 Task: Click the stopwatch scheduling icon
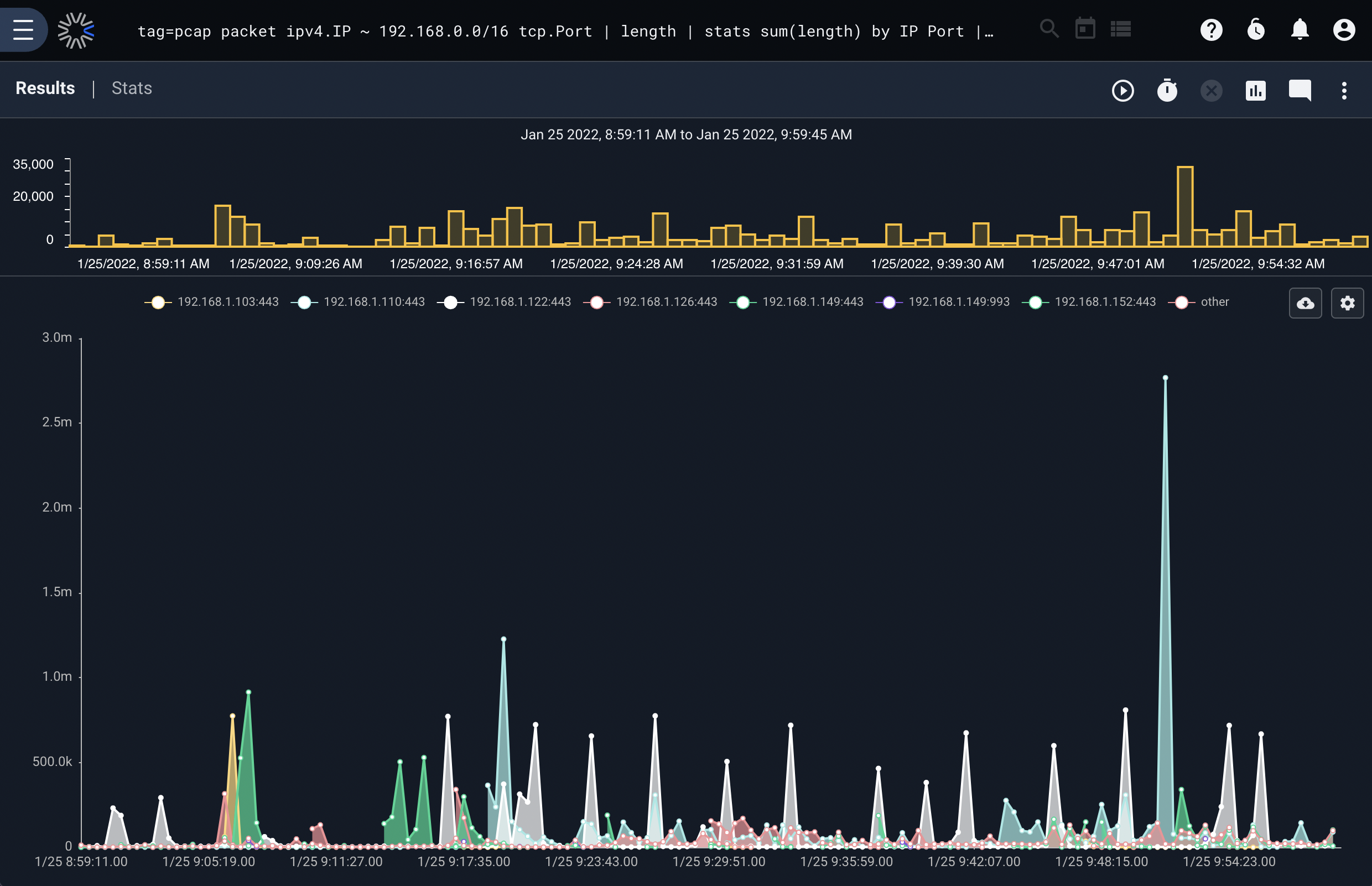pyautogui.click(x=1167, y=90)
